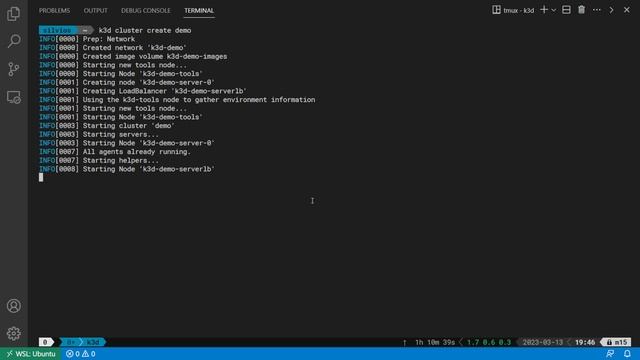
Task: Click "Starting Node 'k3d-demo-serverlb'" line
Action: click(x=127, y=169)
